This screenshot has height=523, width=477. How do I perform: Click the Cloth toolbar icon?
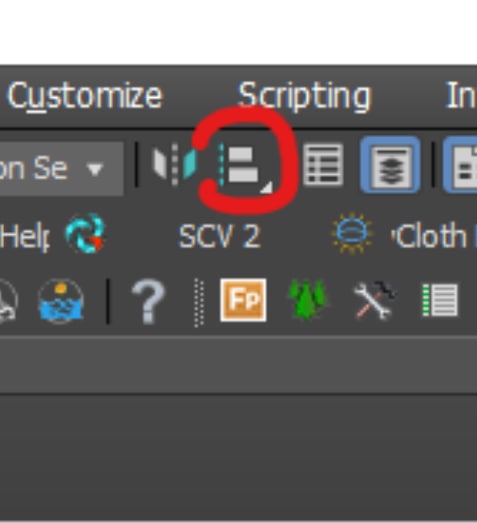[352, 233]
